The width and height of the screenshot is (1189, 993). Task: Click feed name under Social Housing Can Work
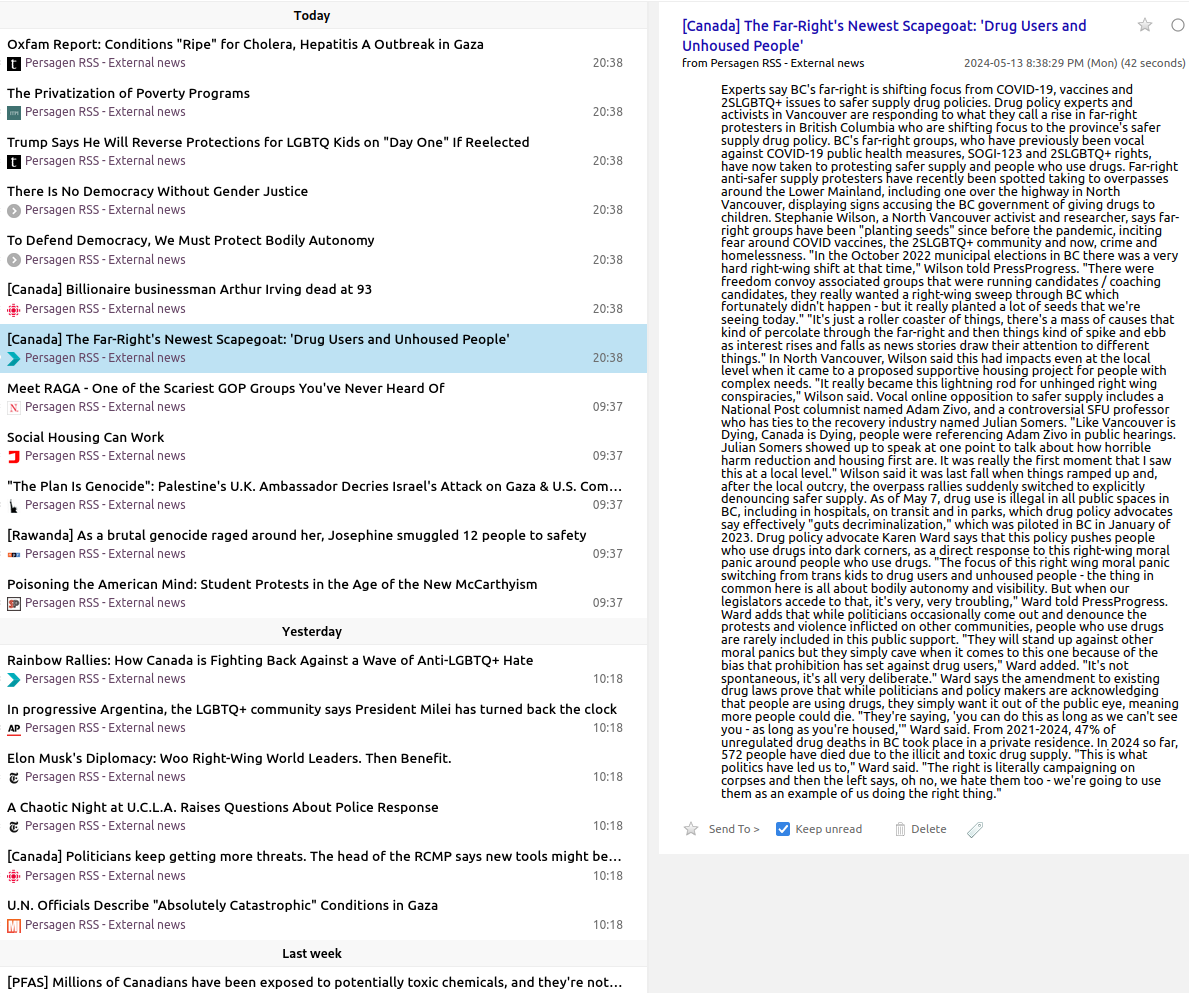[105, 456]
